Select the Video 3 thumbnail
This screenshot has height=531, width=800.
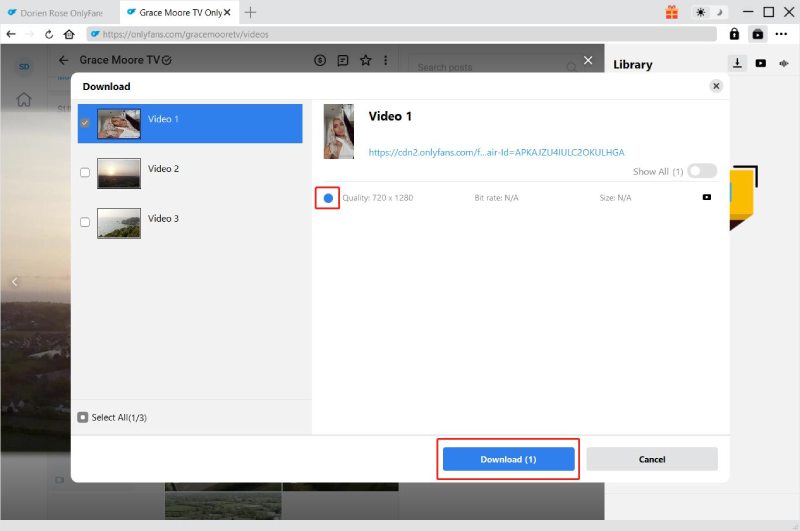tap(119, 223)
